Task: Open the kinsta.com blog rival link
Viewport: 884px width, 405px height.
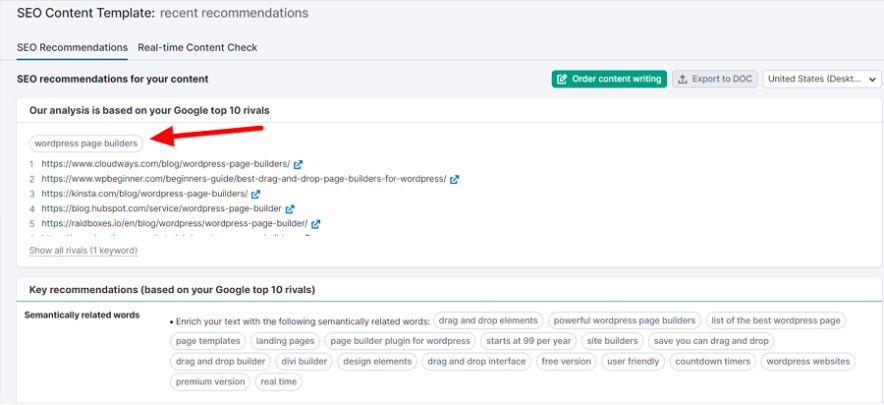Action: coord(144,194)
